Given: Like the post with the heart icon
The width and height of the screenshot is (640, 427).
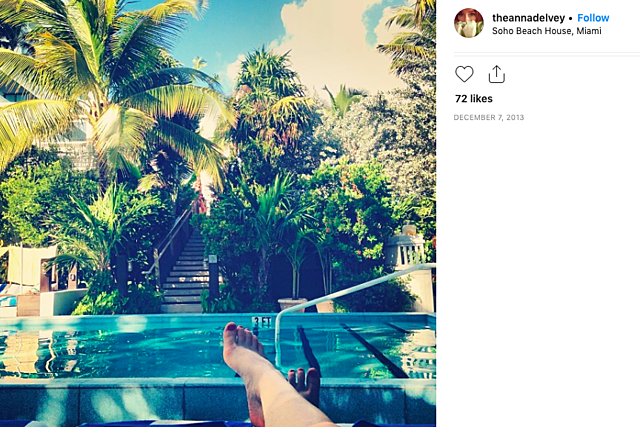Looking at the screenshot, I should 464,74.
